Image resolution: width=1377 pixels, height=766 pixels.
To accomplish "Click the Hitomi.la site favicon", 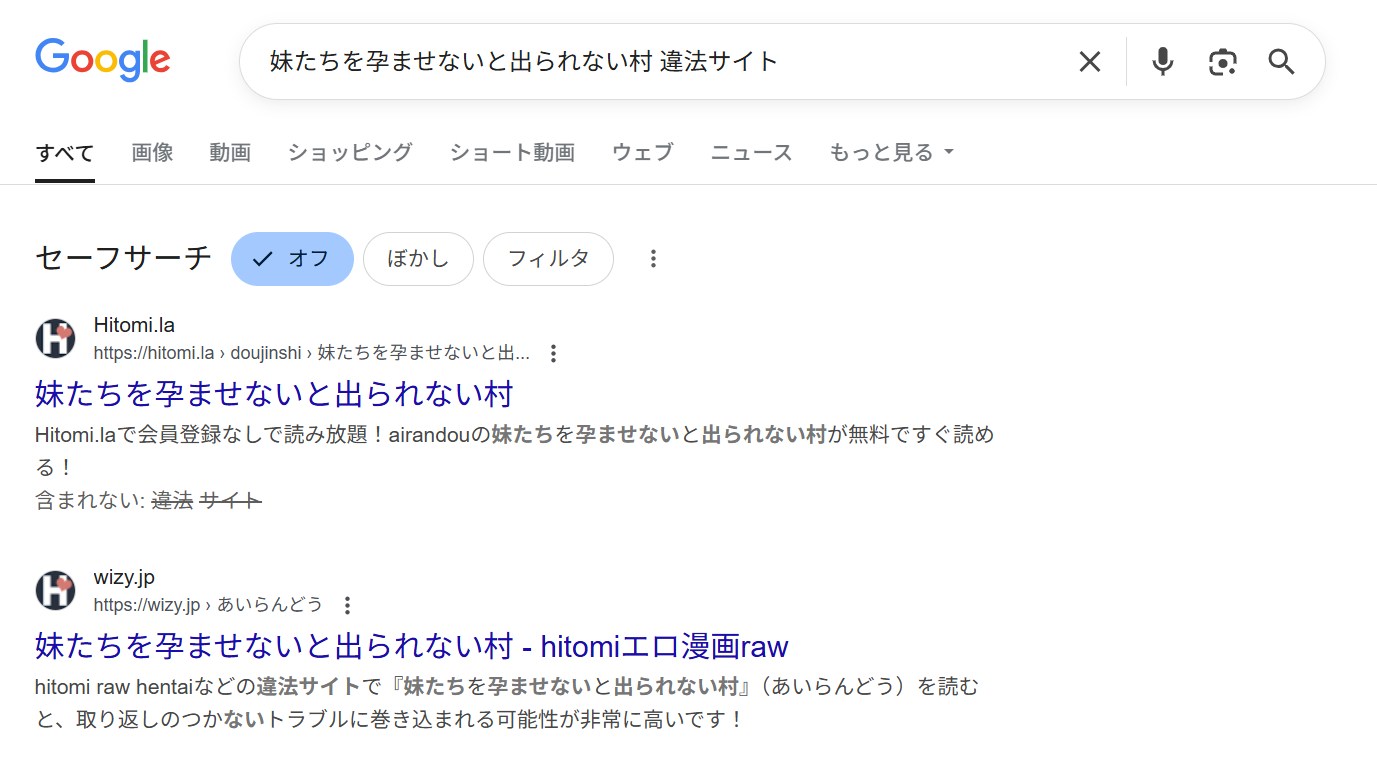I will point(55,338).
